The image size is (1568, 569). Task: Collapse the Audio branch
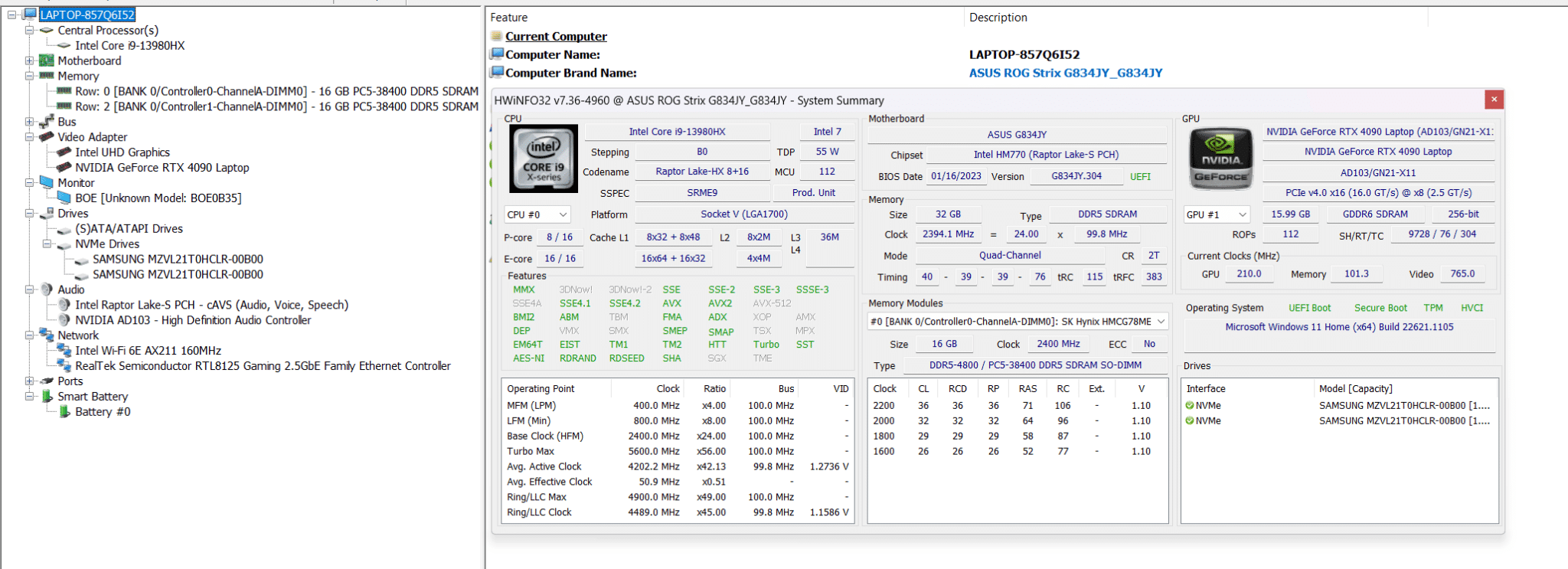[x=29, y=289]
